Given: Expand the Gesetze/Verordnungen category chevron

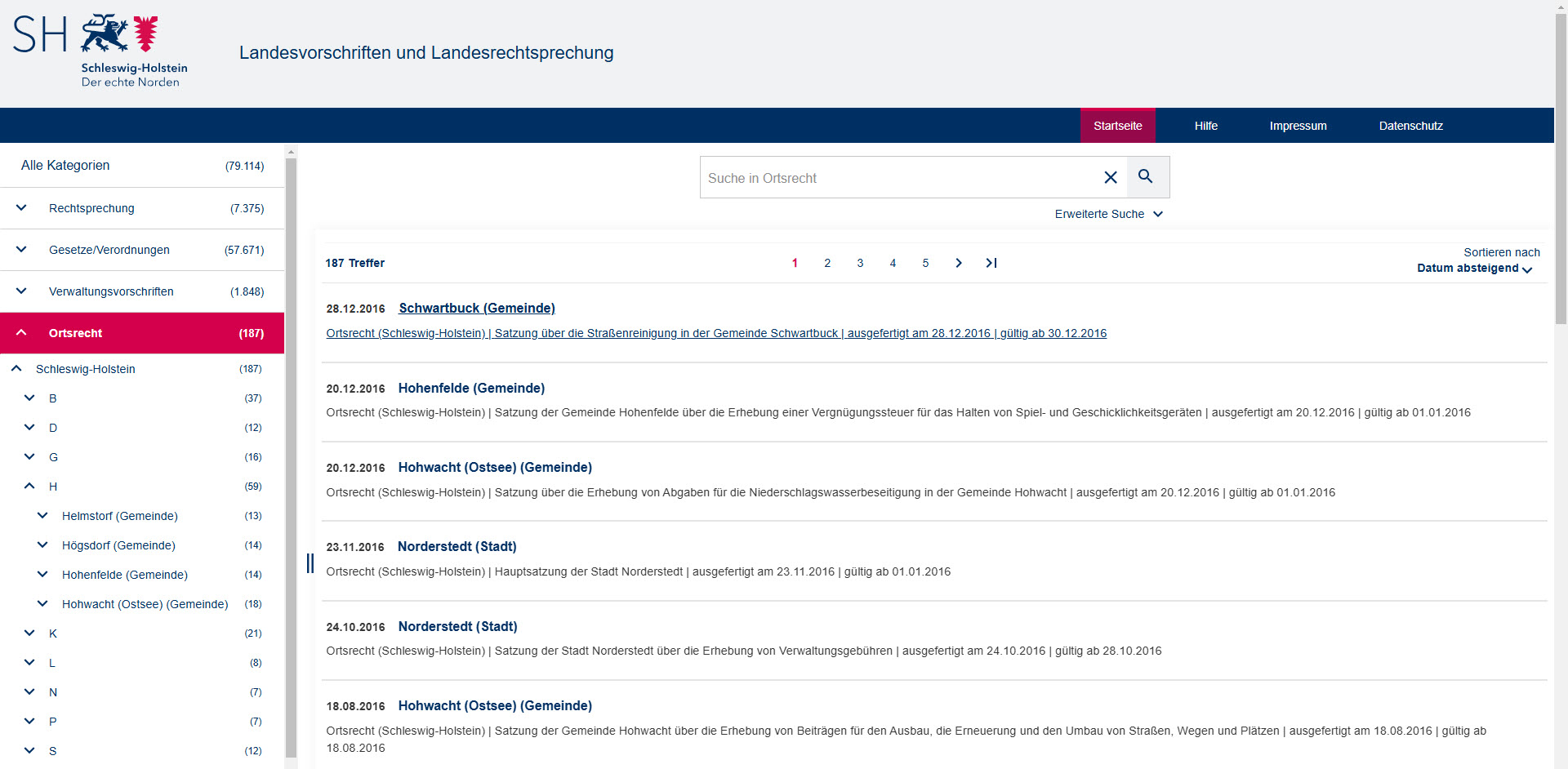Looking at the screenshot, I should (x=21, y=250).
